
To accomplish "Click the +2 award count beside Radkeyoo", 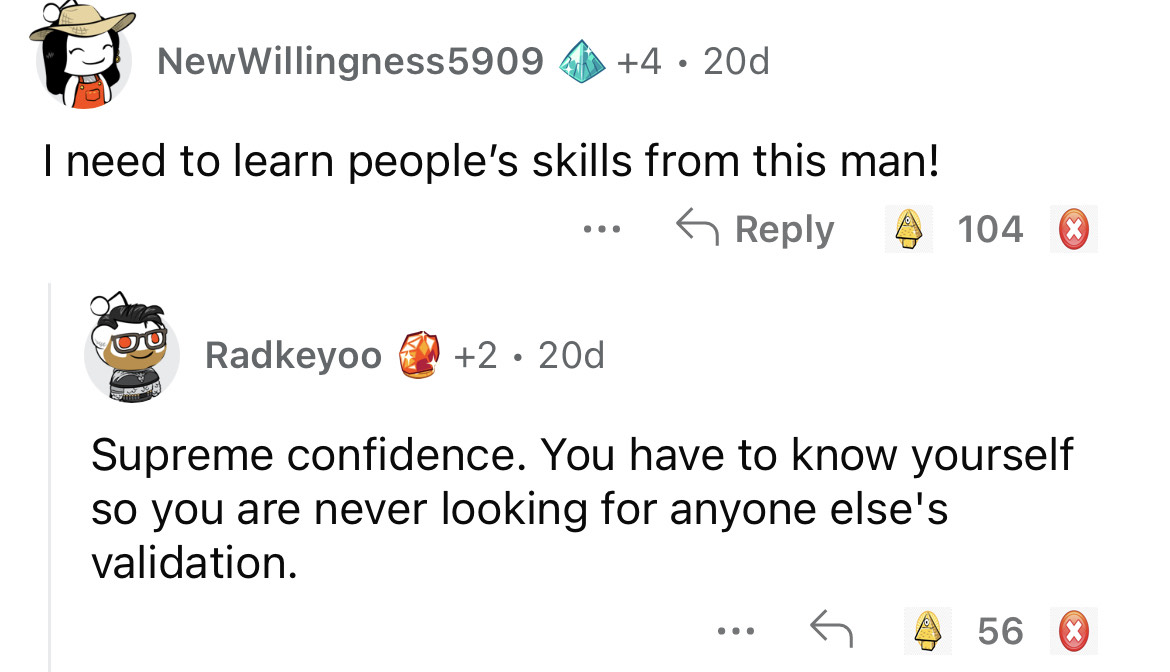I will point(475,355).
